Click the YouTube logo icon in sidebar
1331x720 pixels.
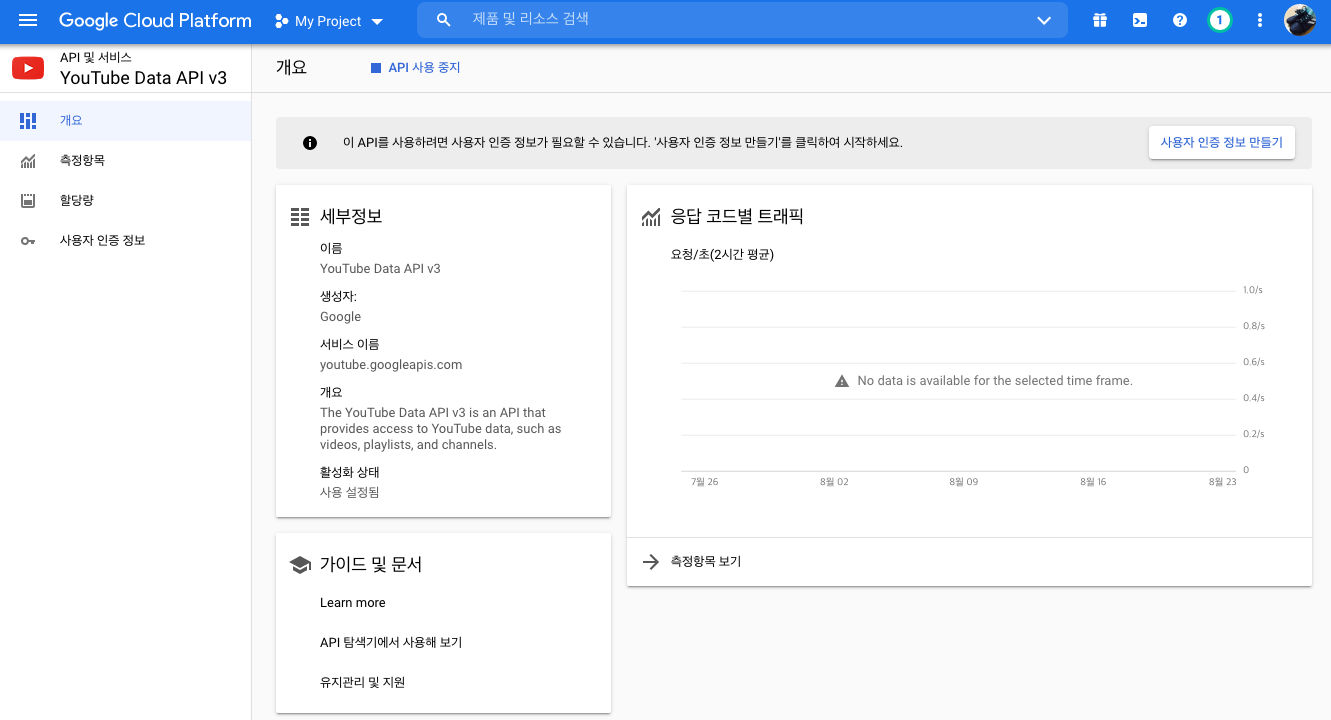[28, 68]
